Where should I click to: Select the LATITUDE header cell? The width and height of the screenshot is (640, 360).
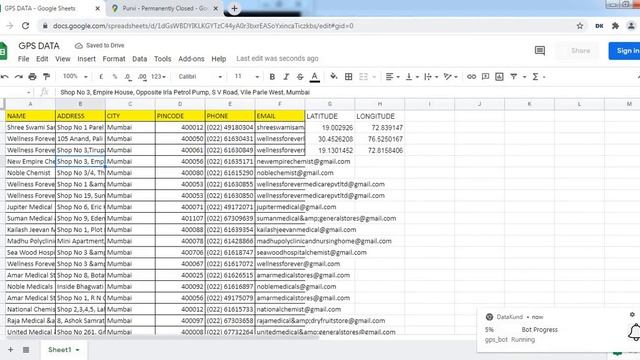[330, 116]
